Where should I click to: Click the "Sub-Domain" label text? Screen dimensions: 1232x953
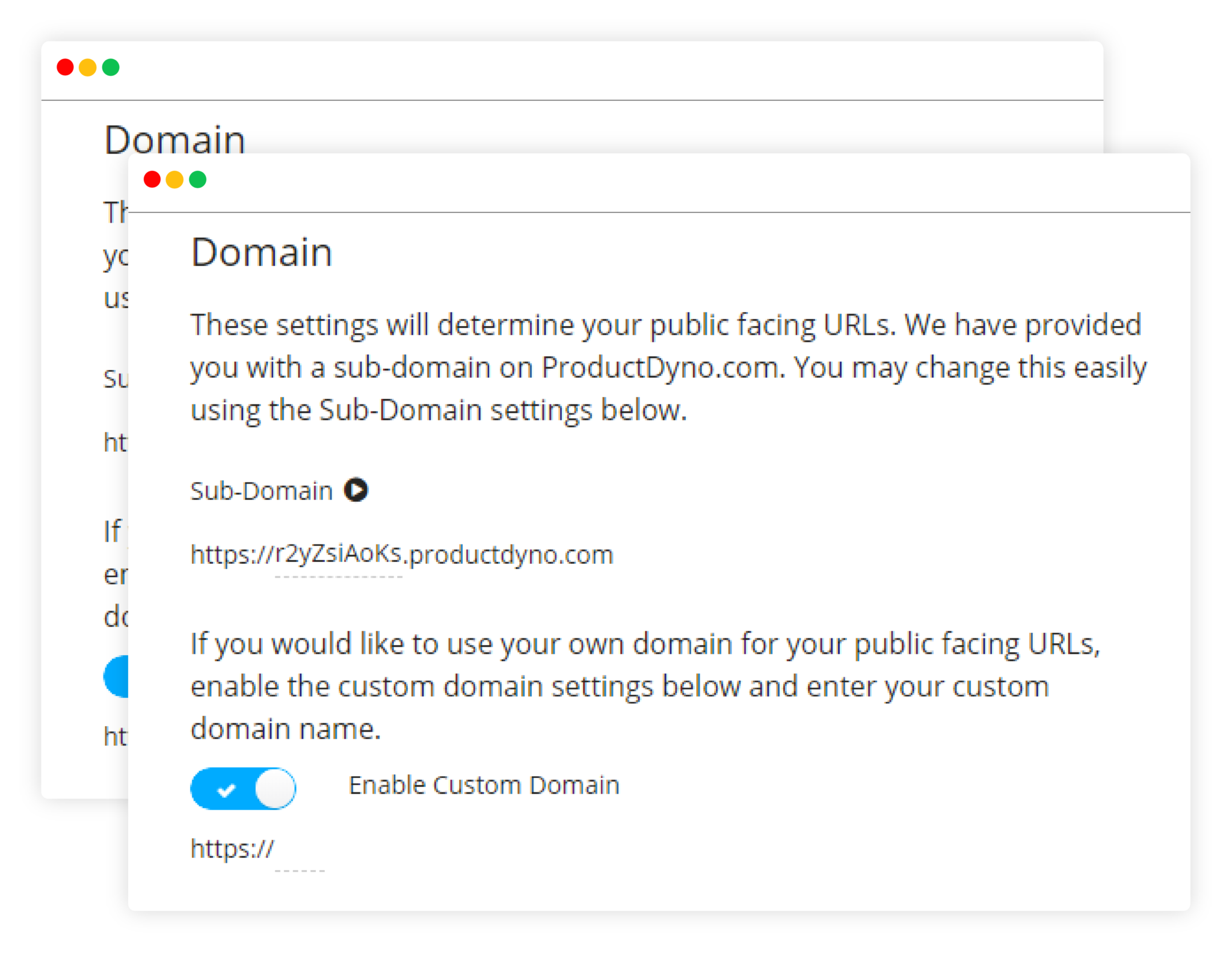[261, 491]
